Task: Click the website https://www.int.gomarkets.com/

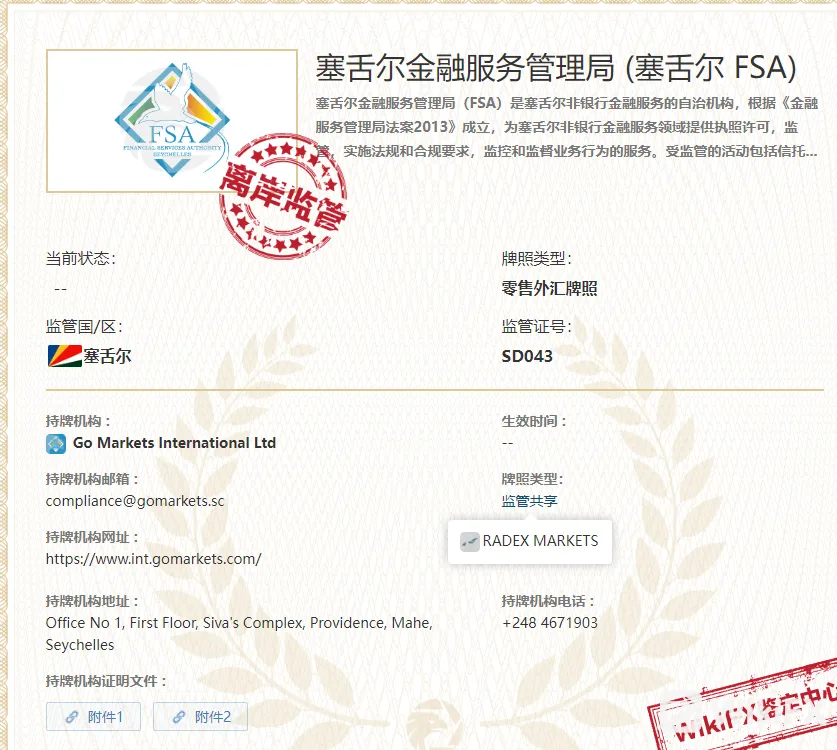Action: 154,559
